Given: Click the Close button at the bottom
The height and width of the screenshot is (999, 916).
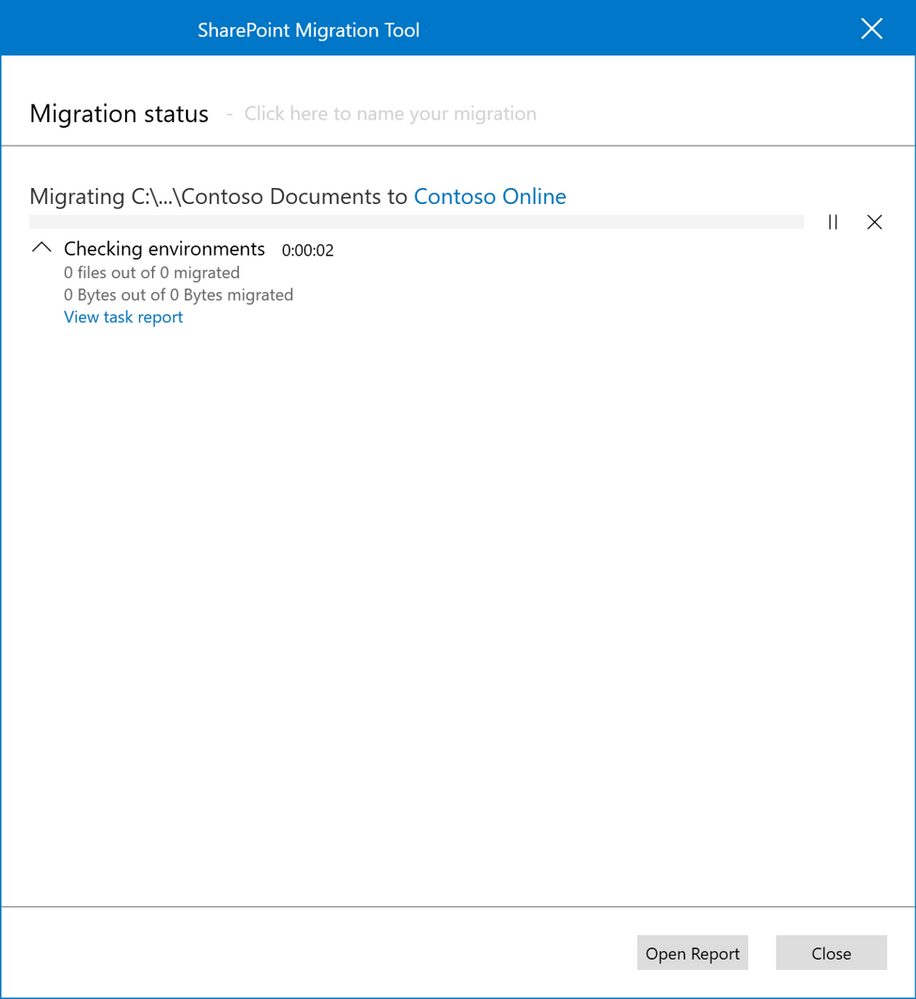Looking at the screenshot, I should click(x=831, y=952).
